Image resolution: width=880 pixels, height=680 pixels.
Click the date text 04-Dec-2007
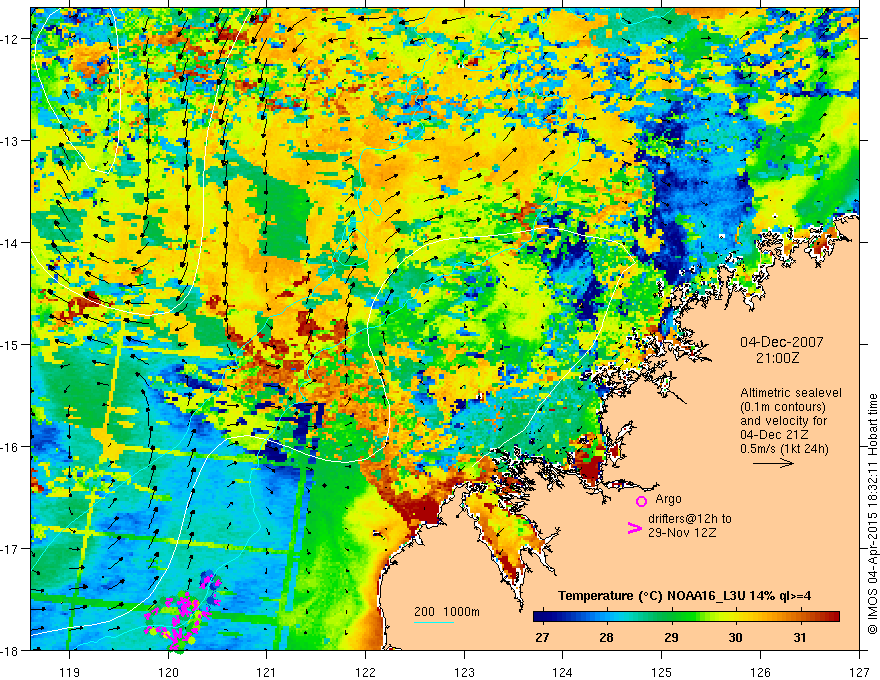click(781, 342)
